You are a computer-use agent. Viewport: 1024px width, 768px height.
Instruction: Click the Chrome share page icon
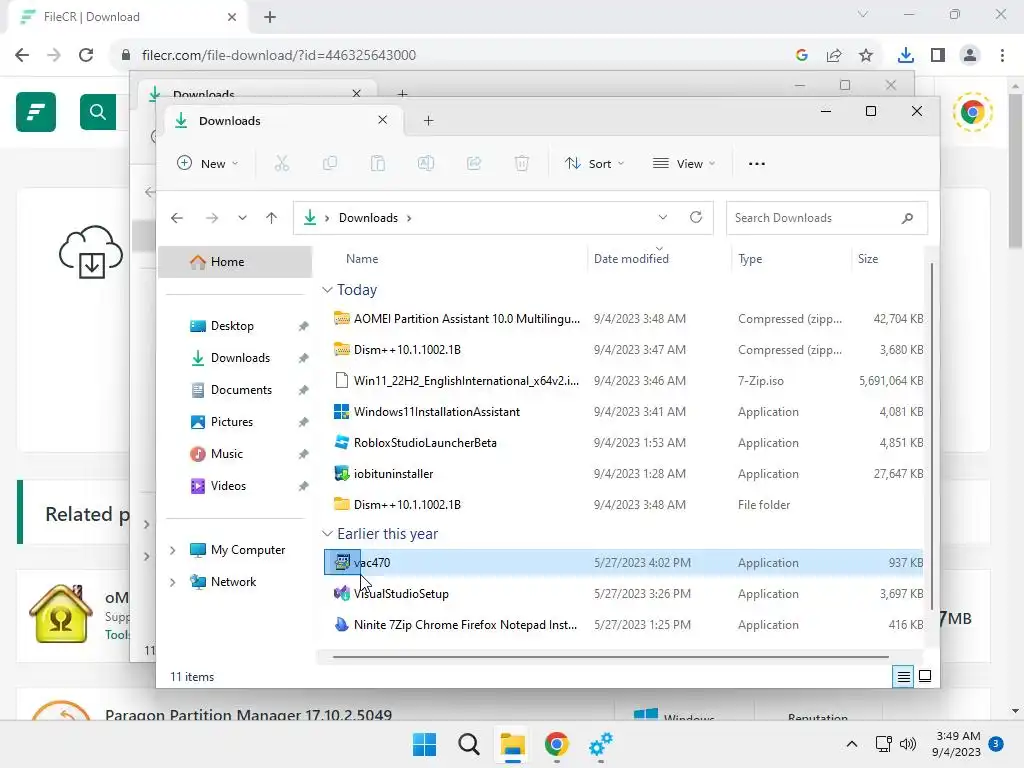pyautogui.click(x=834, y=56)
